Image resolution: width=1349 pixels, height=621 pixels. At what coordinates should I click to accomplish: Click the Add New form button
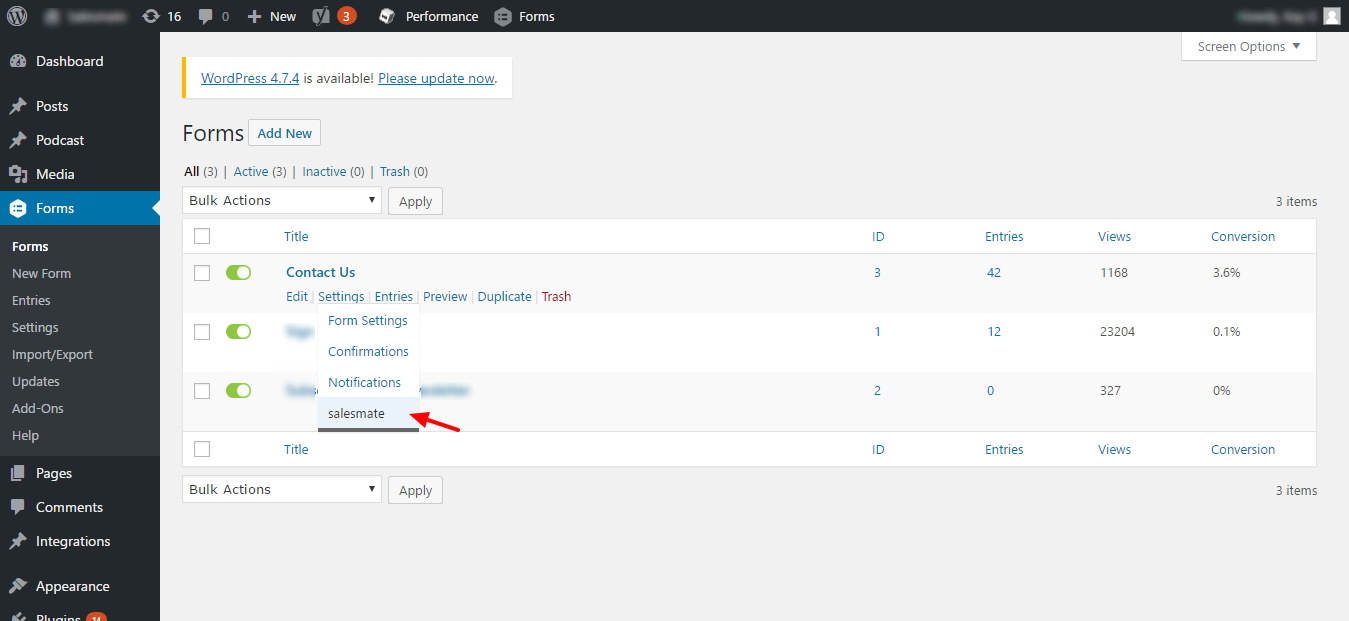284,133
